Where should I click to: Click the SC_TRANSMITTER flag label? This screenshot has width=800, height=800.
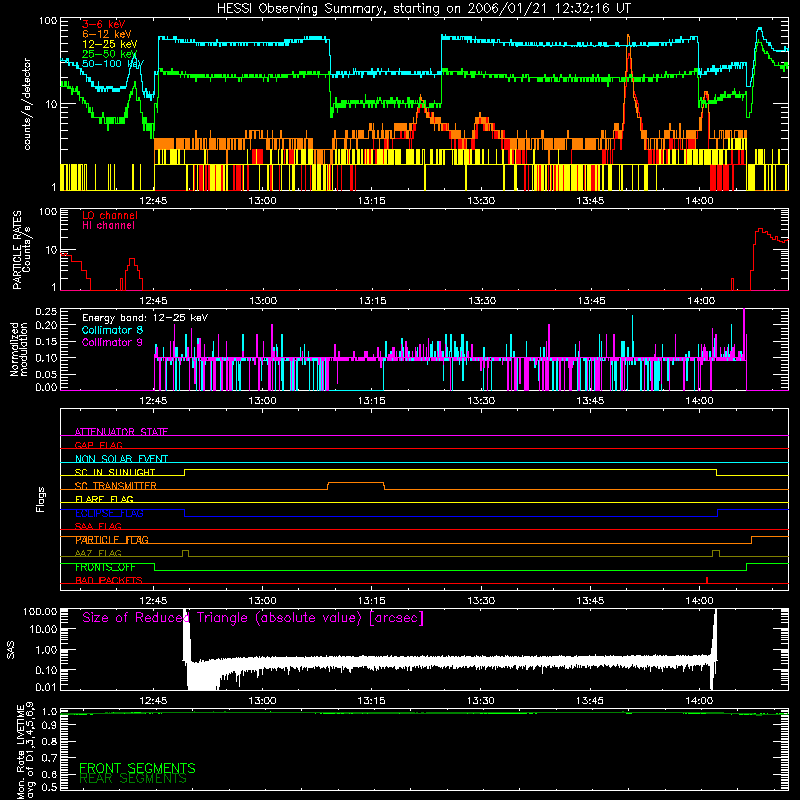coord(116,486)
